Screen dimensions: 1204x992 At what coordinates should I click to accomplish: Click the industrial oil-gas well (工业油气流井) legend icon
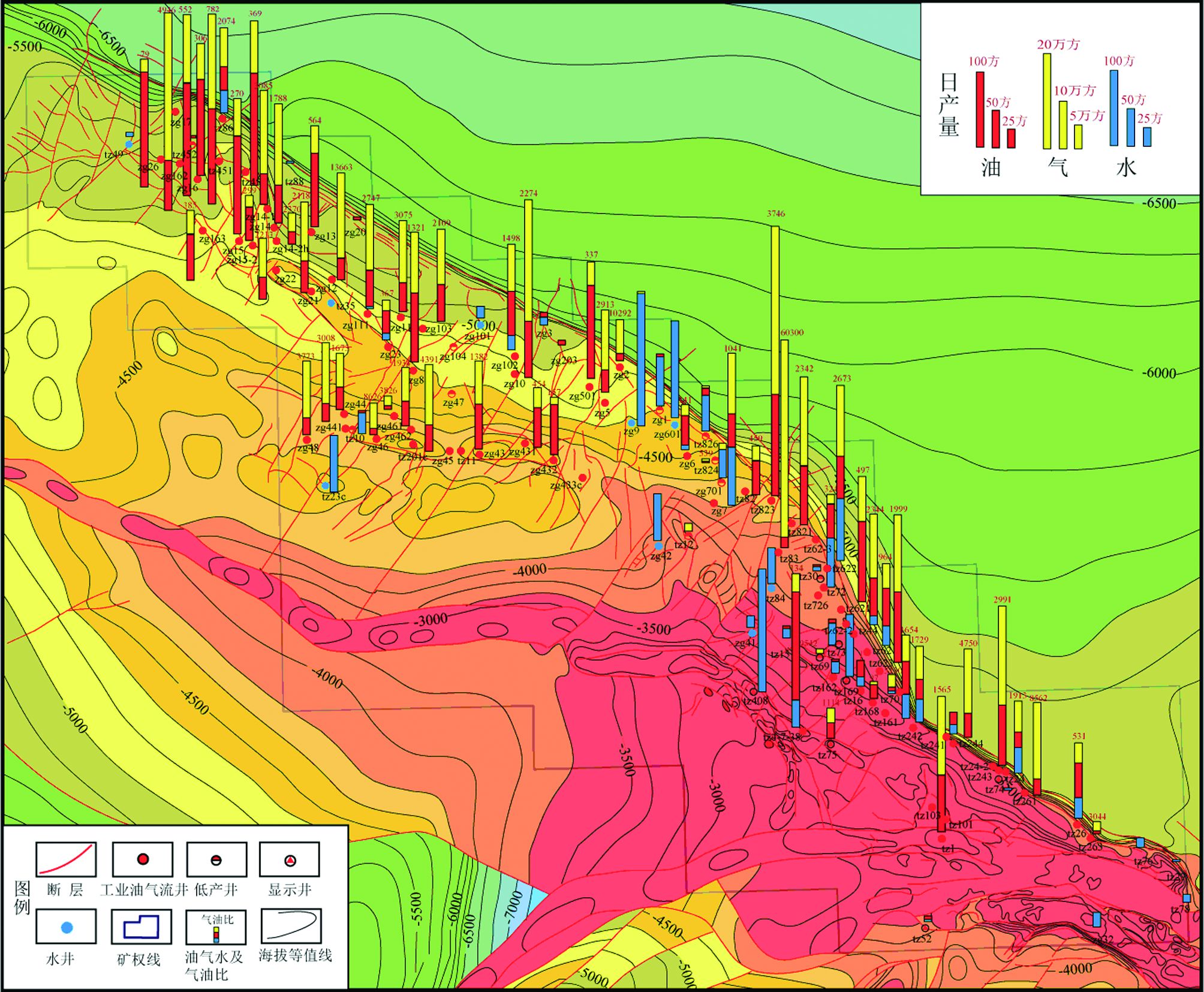pos(143,859)
